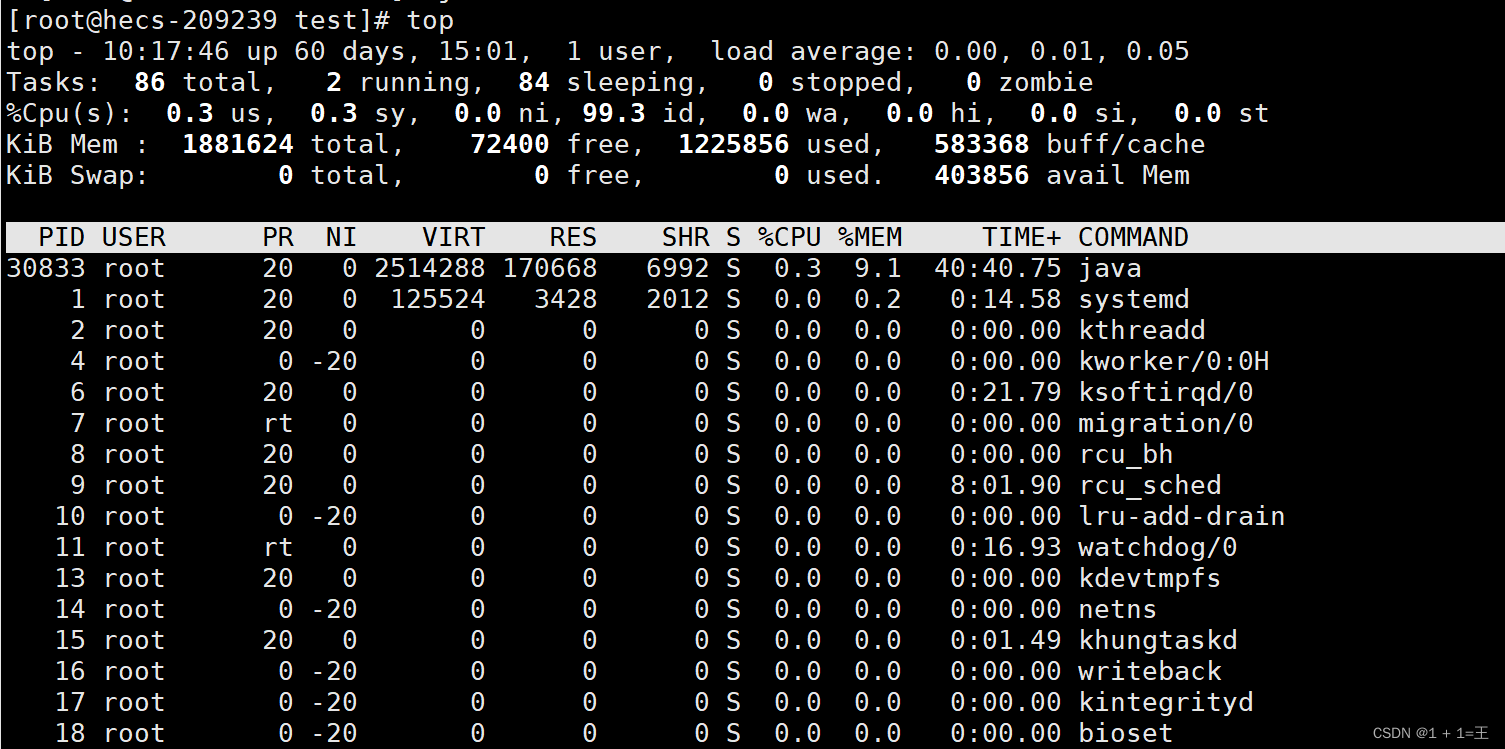Click total memory value 1881624
Image resolution: width=1505 pixels, height=749 pixels.
click(238, 145)
